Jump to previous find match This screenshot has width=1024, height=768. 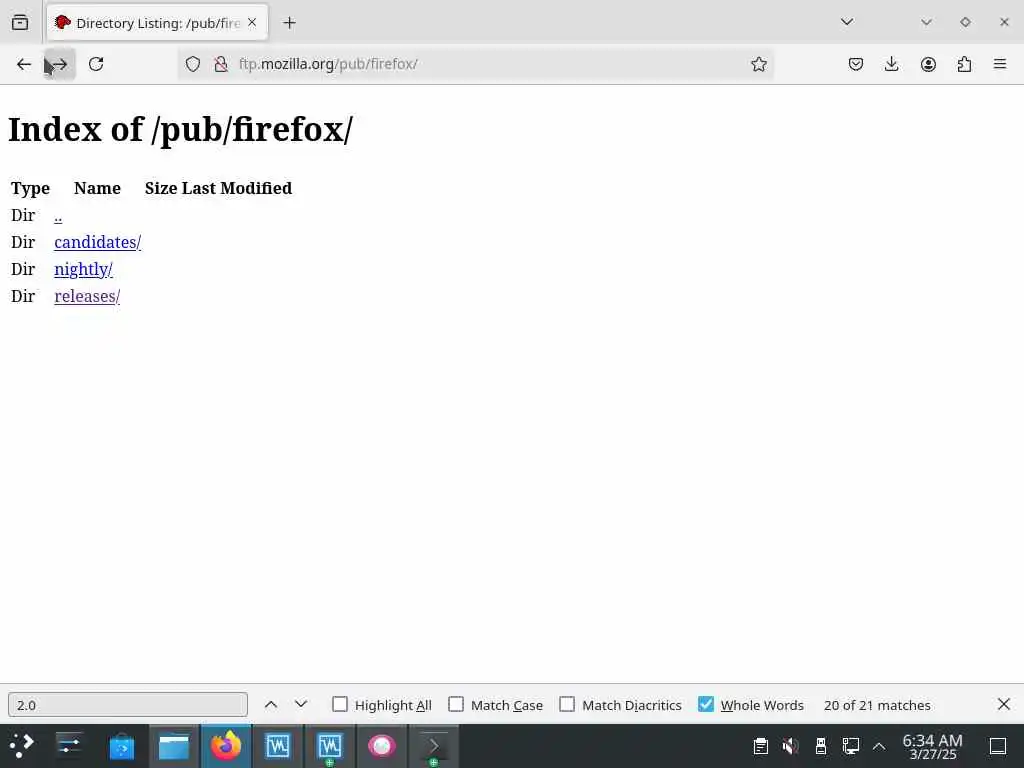270,705
